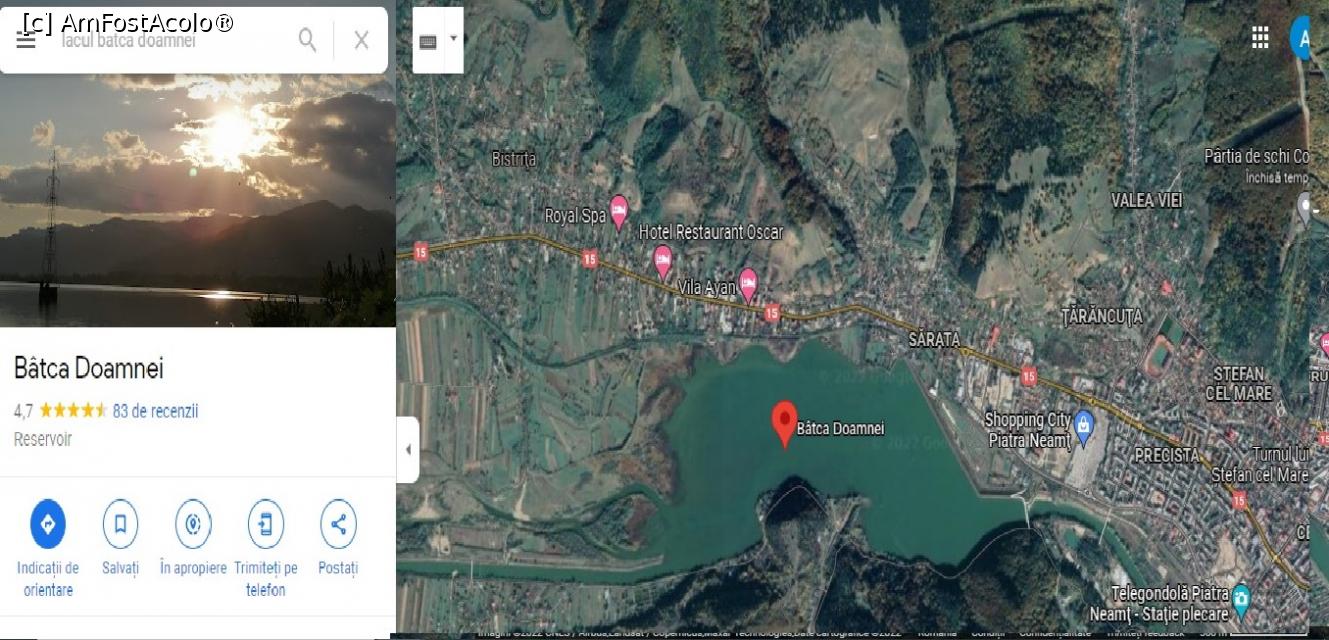Clear the search with X icon

point(361,40)
